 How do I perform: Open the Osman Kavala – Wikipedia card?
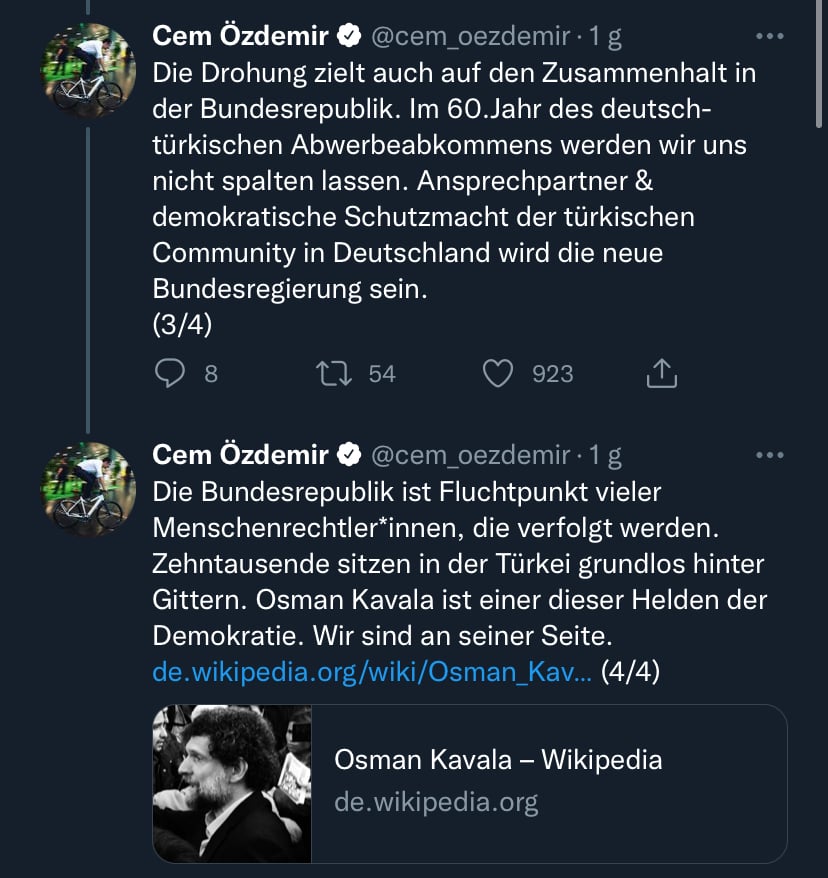[470, 783]
